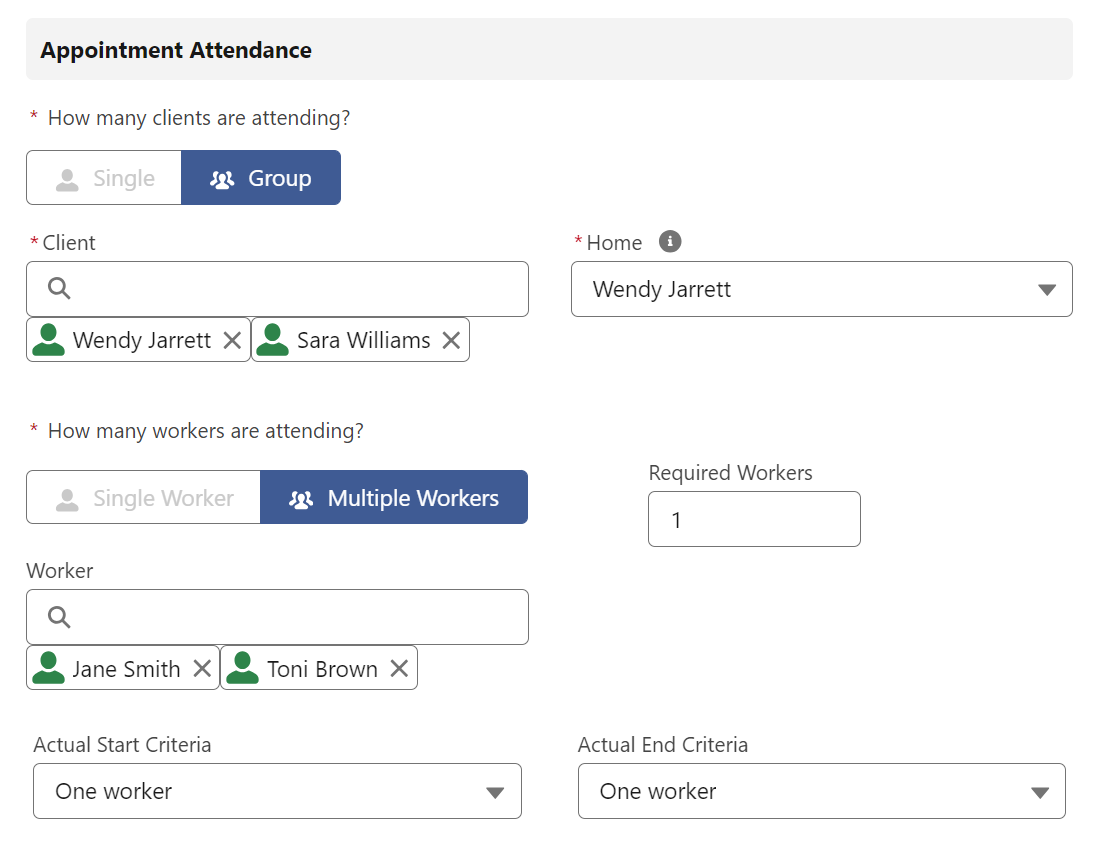1100x844 pixels.
Task: Select the Group attendance option
Action: 261,177
